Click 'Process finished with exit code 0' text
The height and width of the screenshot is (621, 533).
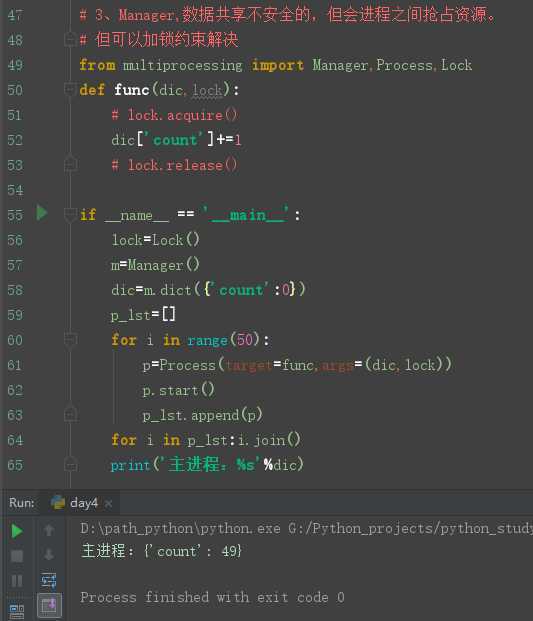212,597
